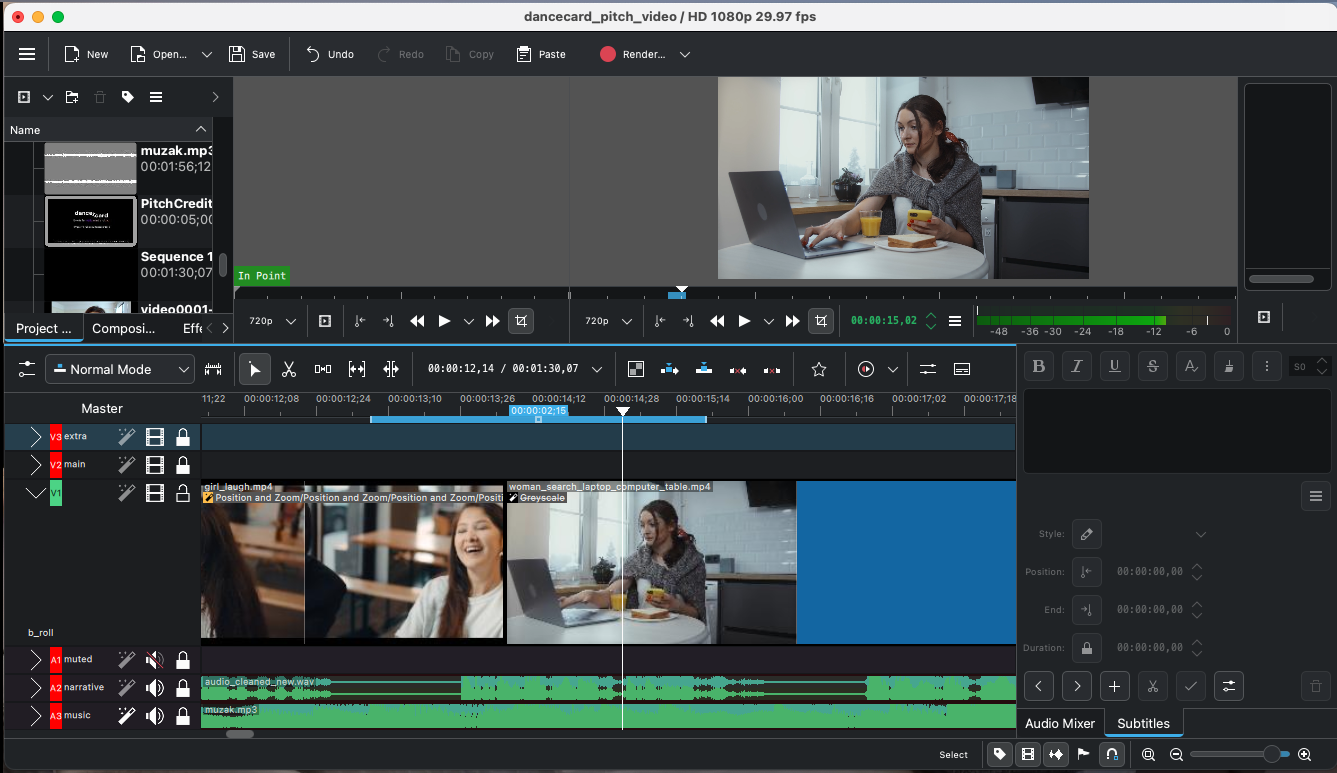The image size is (1337, 773).
Task: Click the Render button
Action: (633, 54)
